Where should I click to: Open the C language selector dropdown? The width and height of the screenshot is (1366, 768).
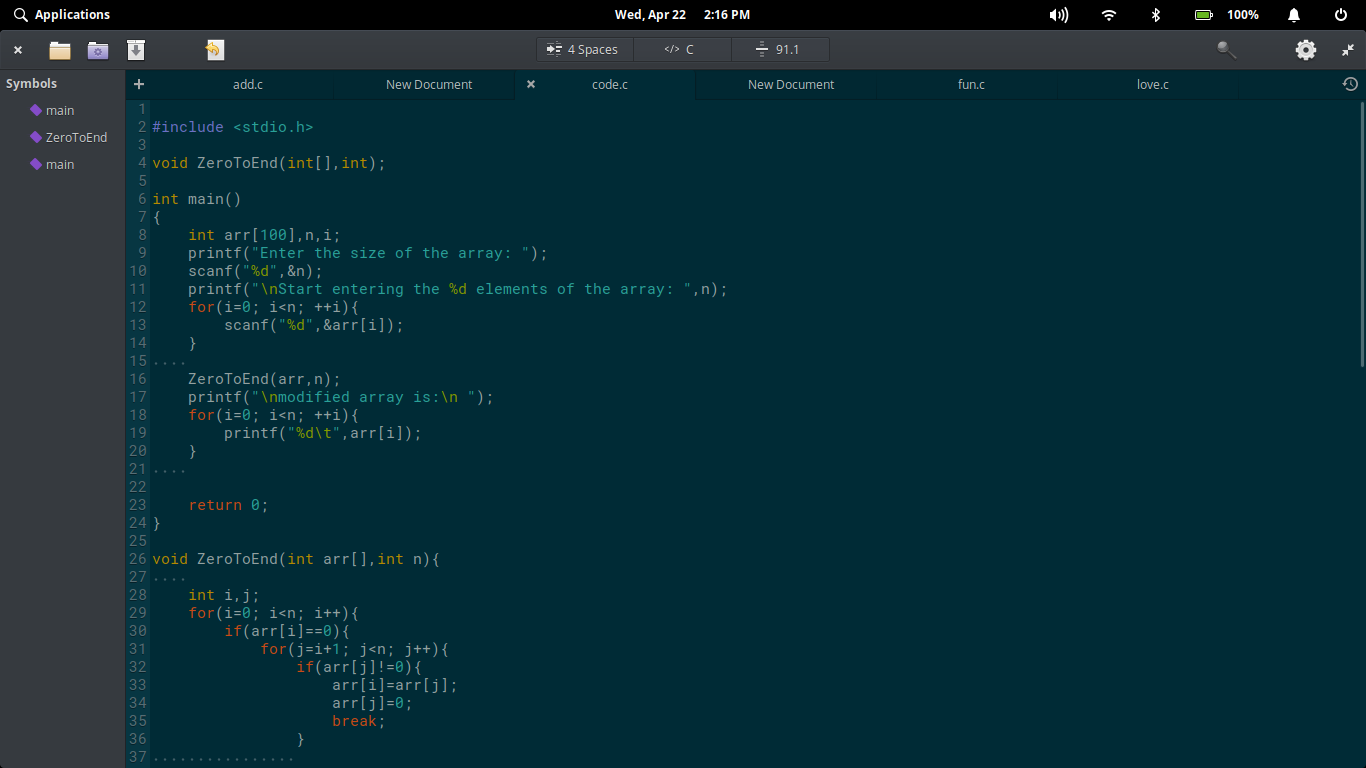tap(682, 49)
